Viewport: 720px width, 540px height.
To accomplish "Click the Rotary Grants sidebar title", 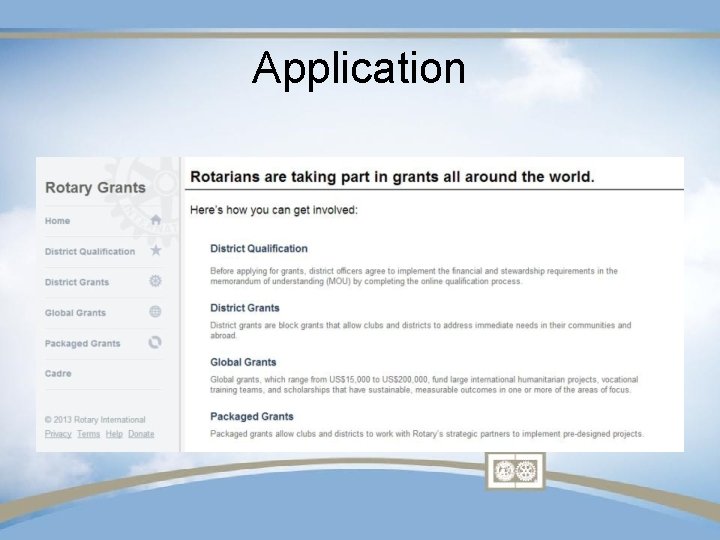I will tap(96, 188).
